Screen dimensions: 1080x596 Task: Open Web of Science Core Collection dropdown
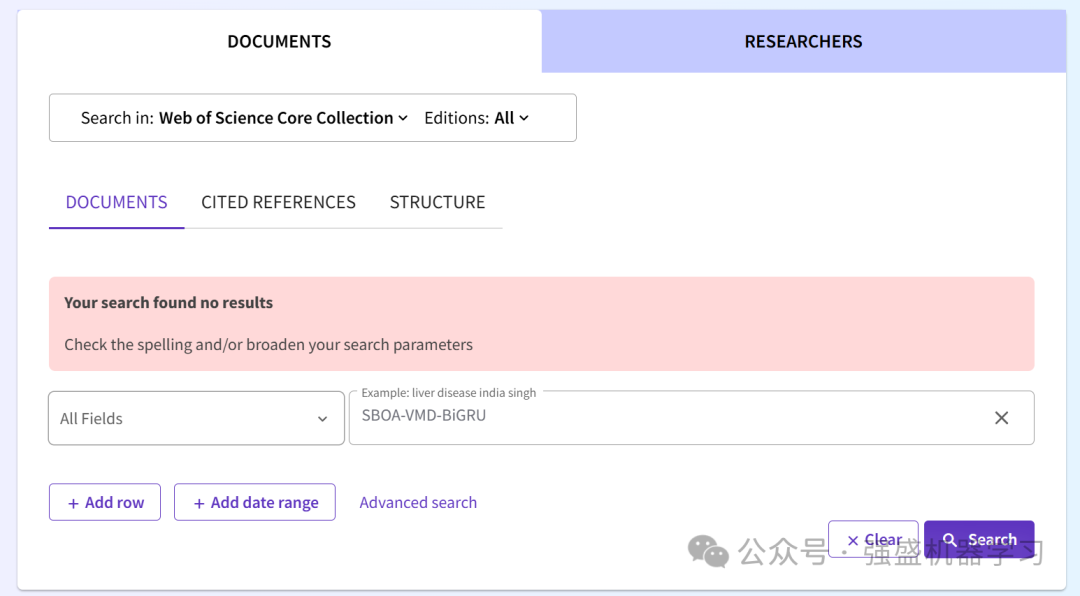283,118
